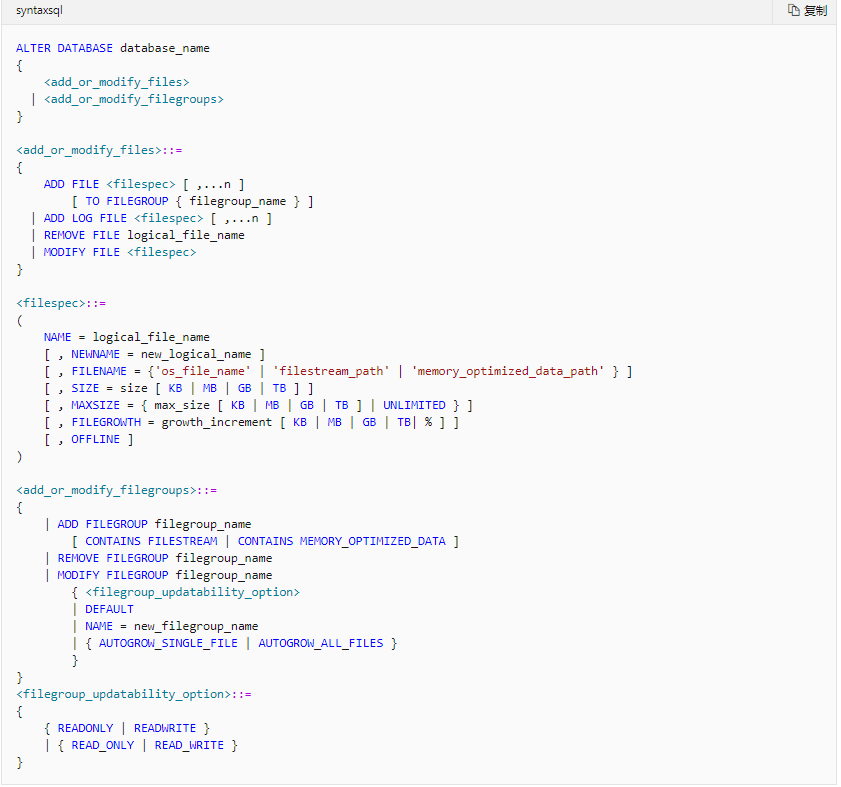Click <filegroup_updatability_option> inside the MODIFY FILEGROUP braces

click(x=193, y=592)
